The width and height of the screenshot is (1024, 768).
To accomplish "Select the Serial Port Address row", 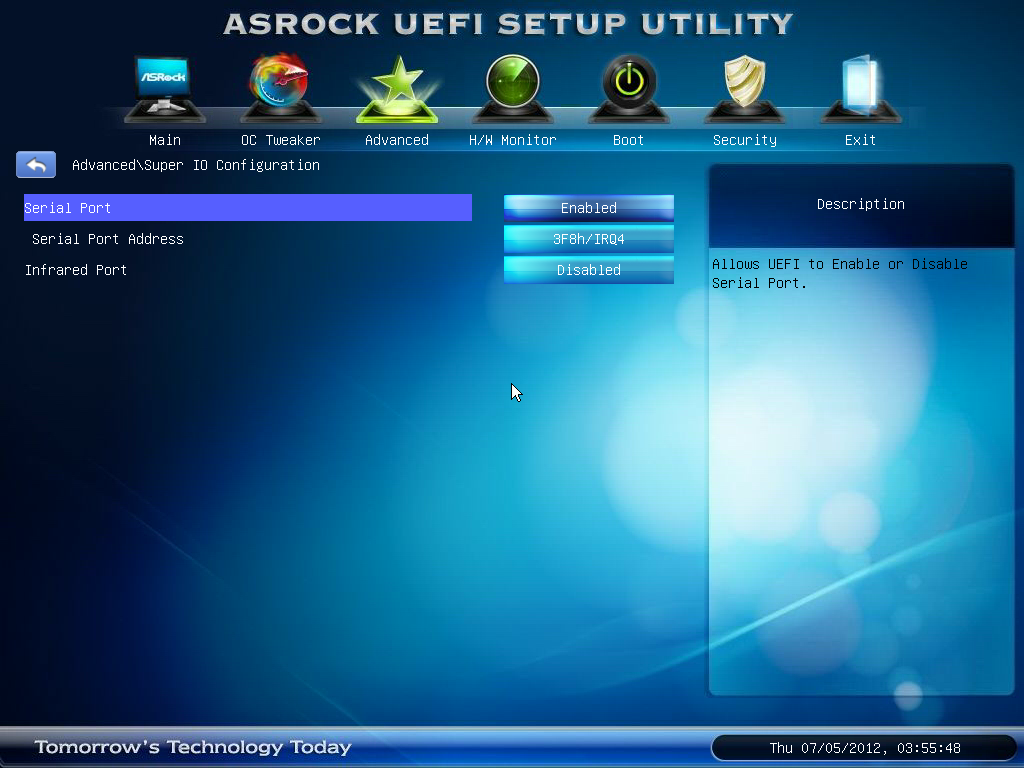I will tap(108, 239).
